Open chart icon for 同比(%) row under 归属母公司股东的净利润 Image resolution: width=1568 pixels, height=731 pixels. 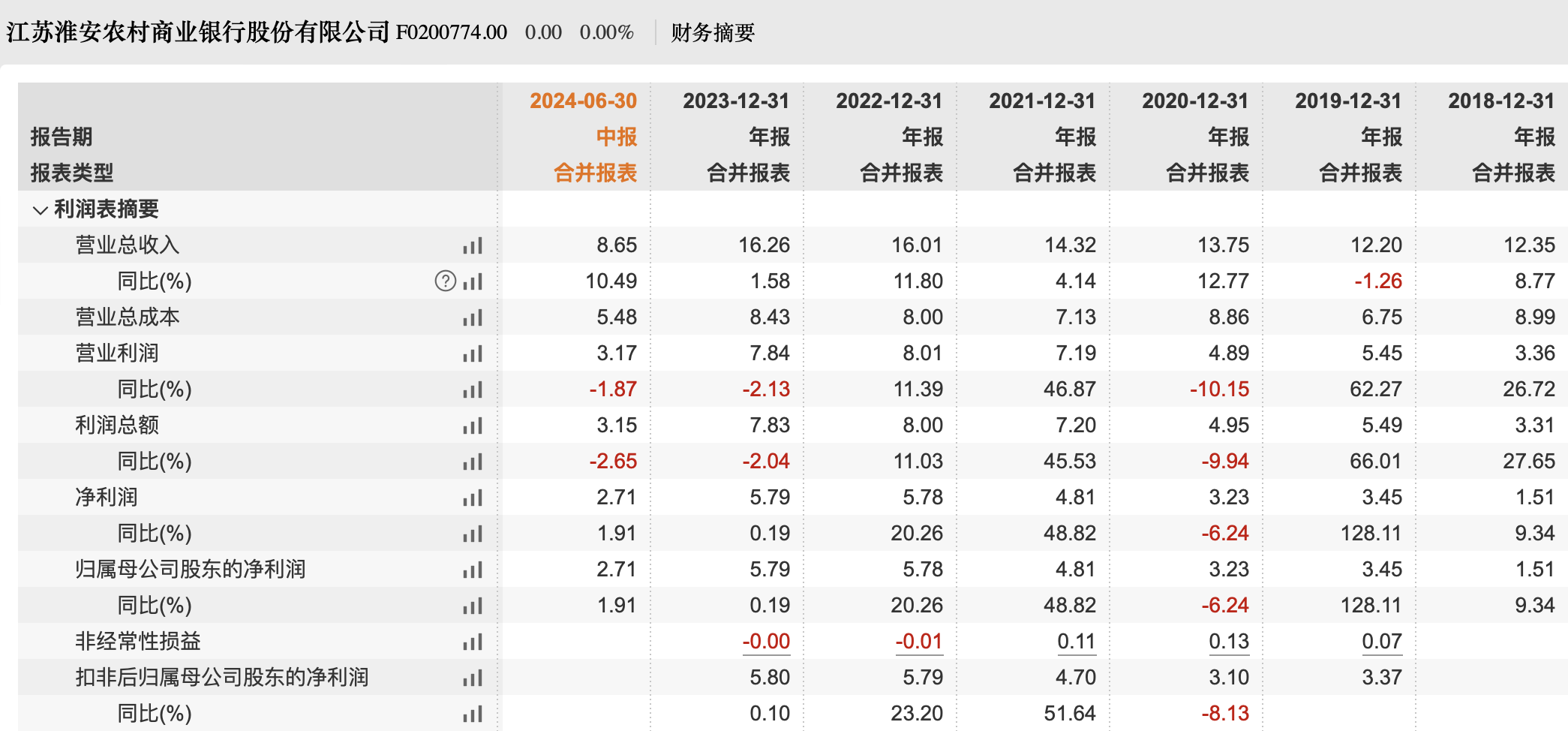click(x=473, y=606)
